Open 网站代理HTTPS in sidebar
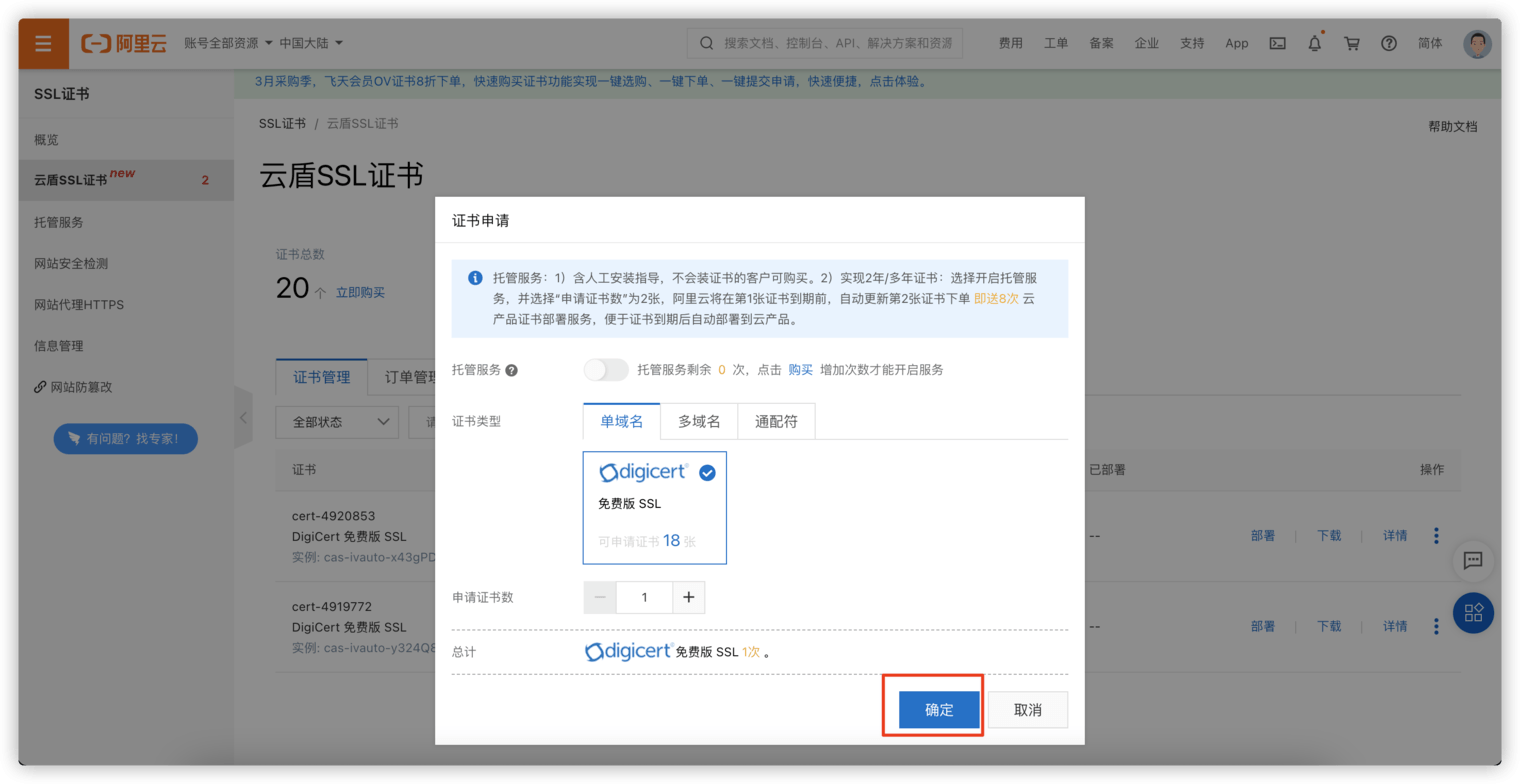The height and width of the screenshot is (784, 1520). click(x=126, y=304)
